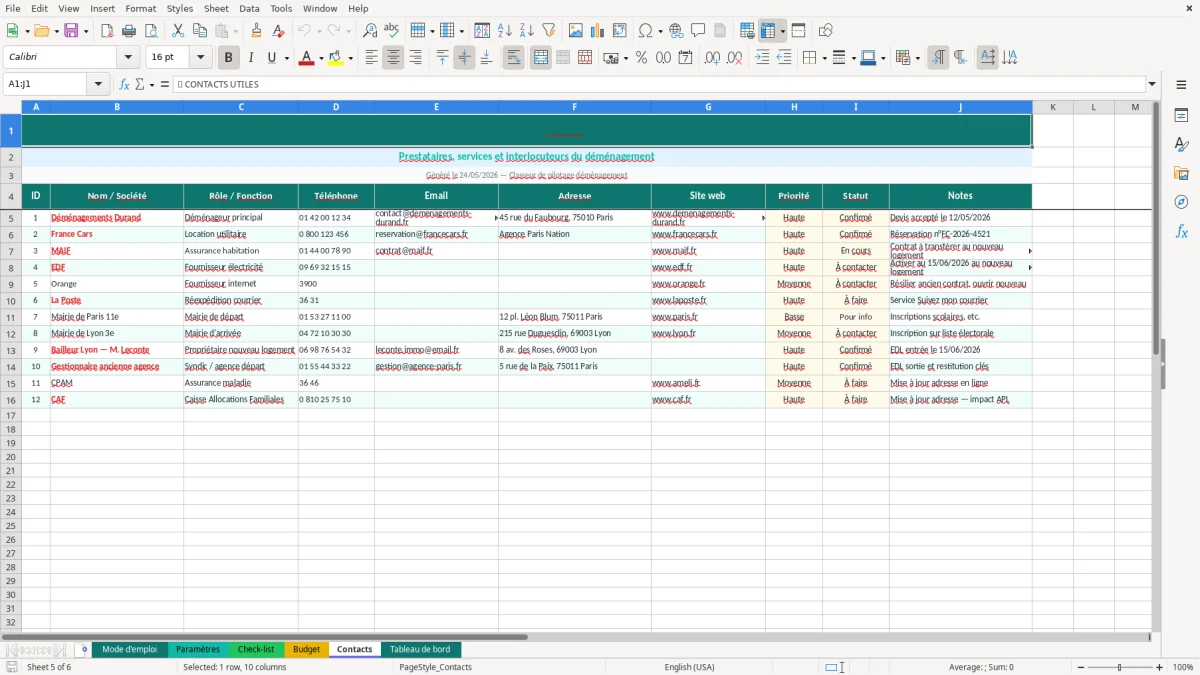Click the Save document icon
The image size is (1200, 675).
70,31
